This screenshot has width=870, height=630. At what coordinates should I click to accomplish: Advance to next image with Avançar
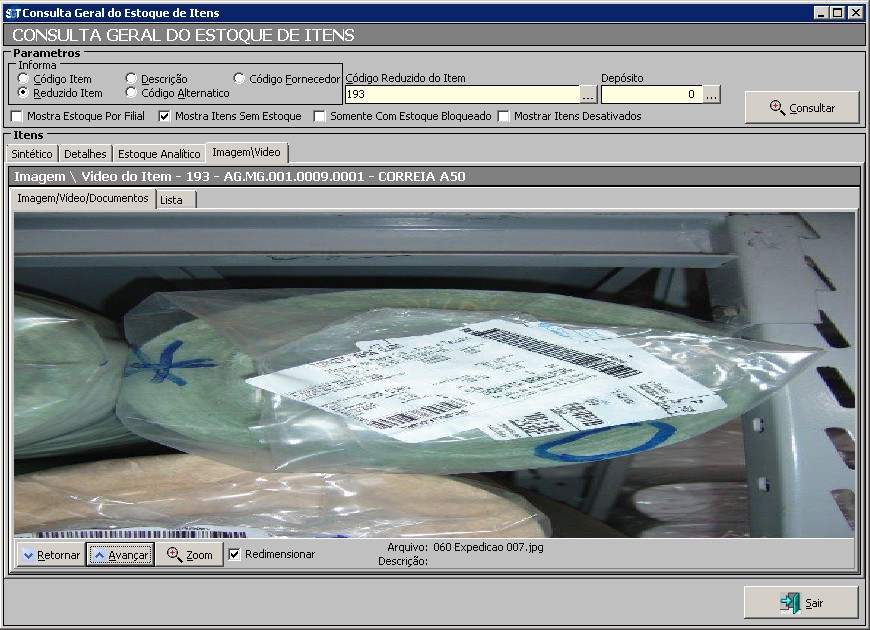120,555
